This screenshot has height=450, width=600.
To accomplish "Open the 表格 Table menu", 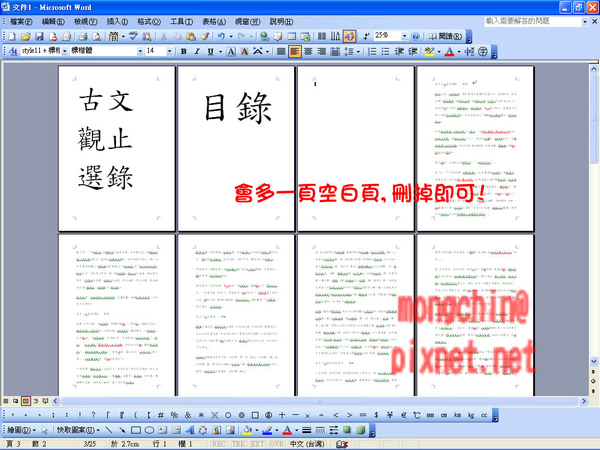I will pyautogui.click(x=214, y=21).
